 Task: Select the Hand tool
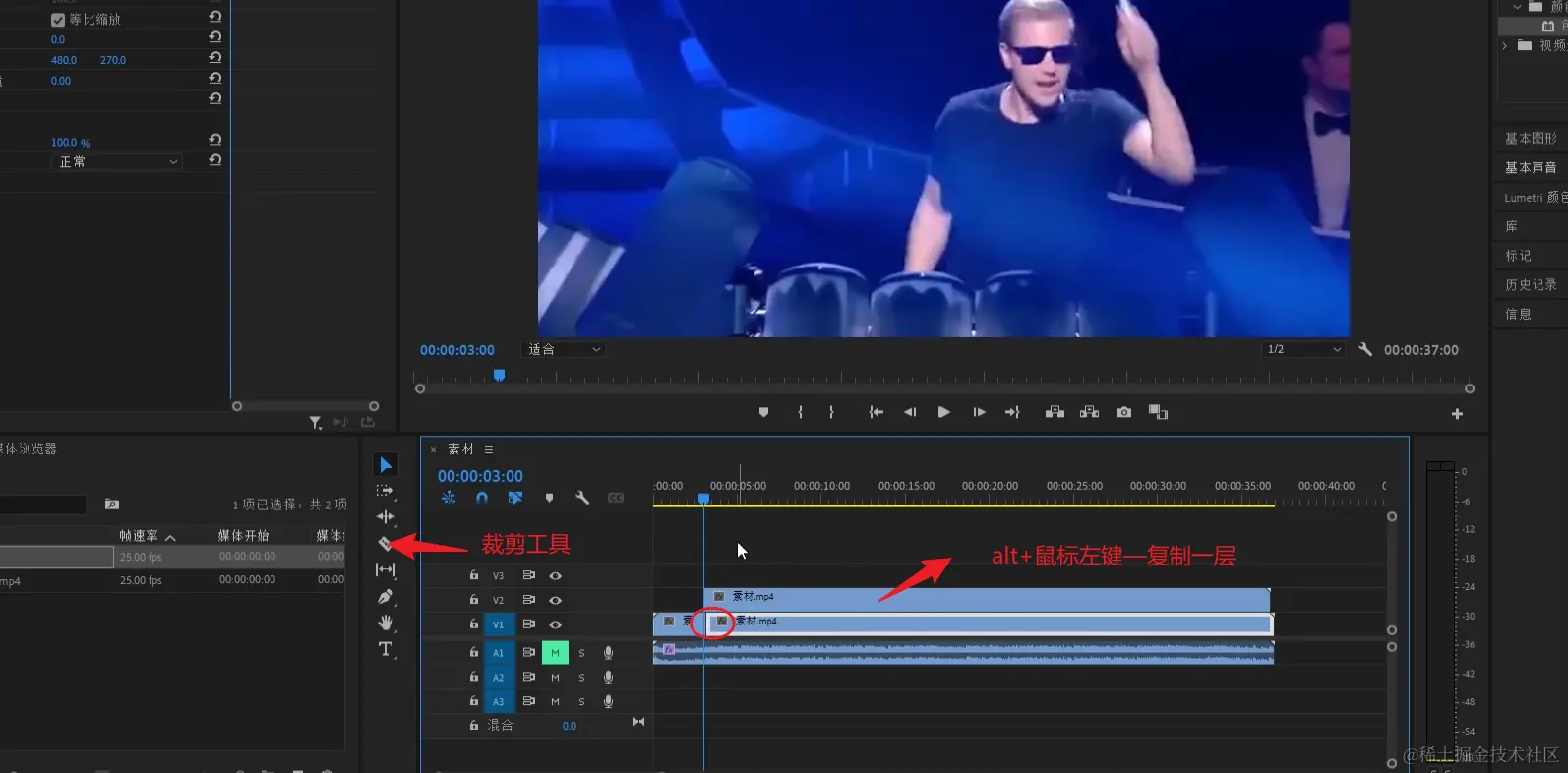(386, 623)
